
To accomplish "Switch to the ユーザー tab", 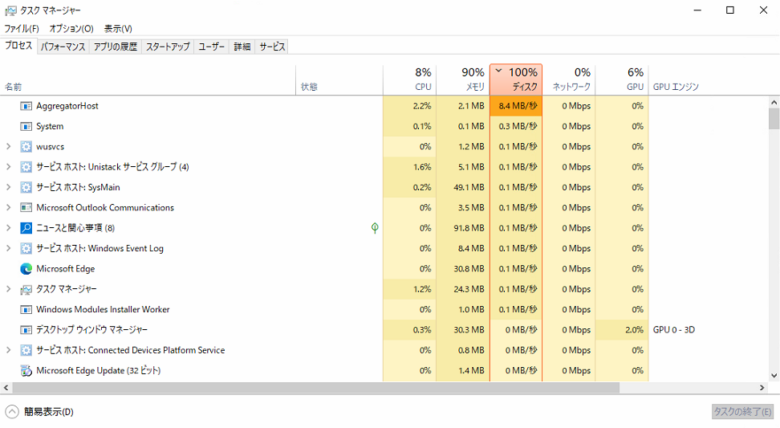I will [211, 47].
